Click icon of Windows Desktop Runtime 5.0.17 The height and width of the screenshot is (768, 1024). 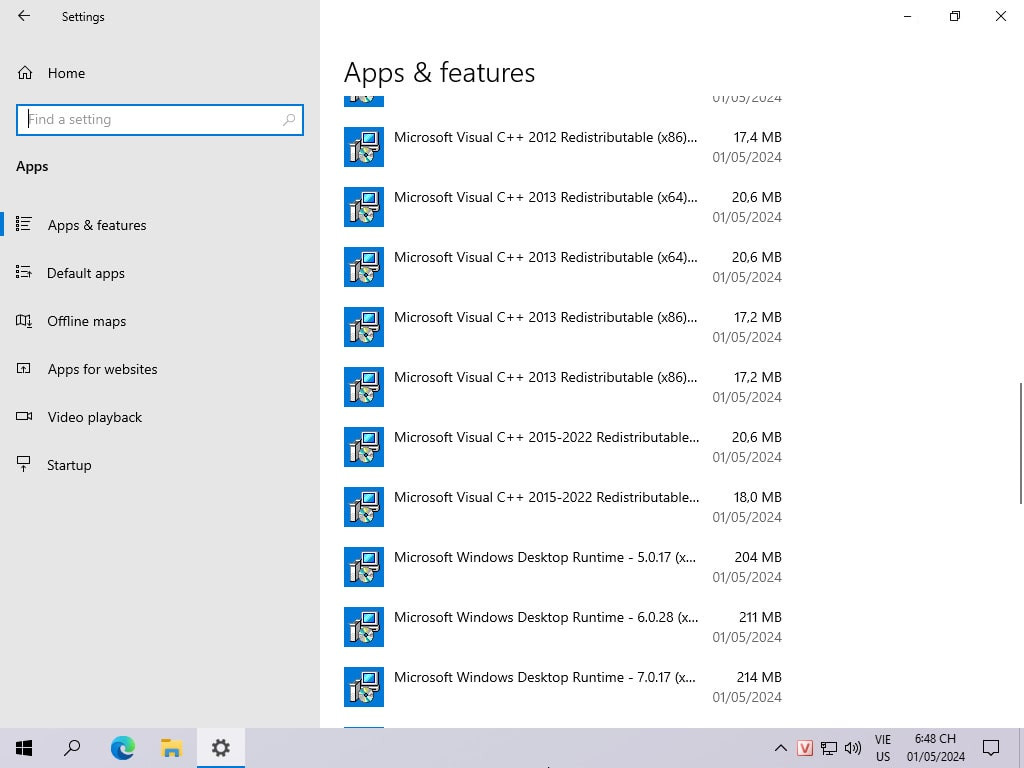[x=364, y=567]
